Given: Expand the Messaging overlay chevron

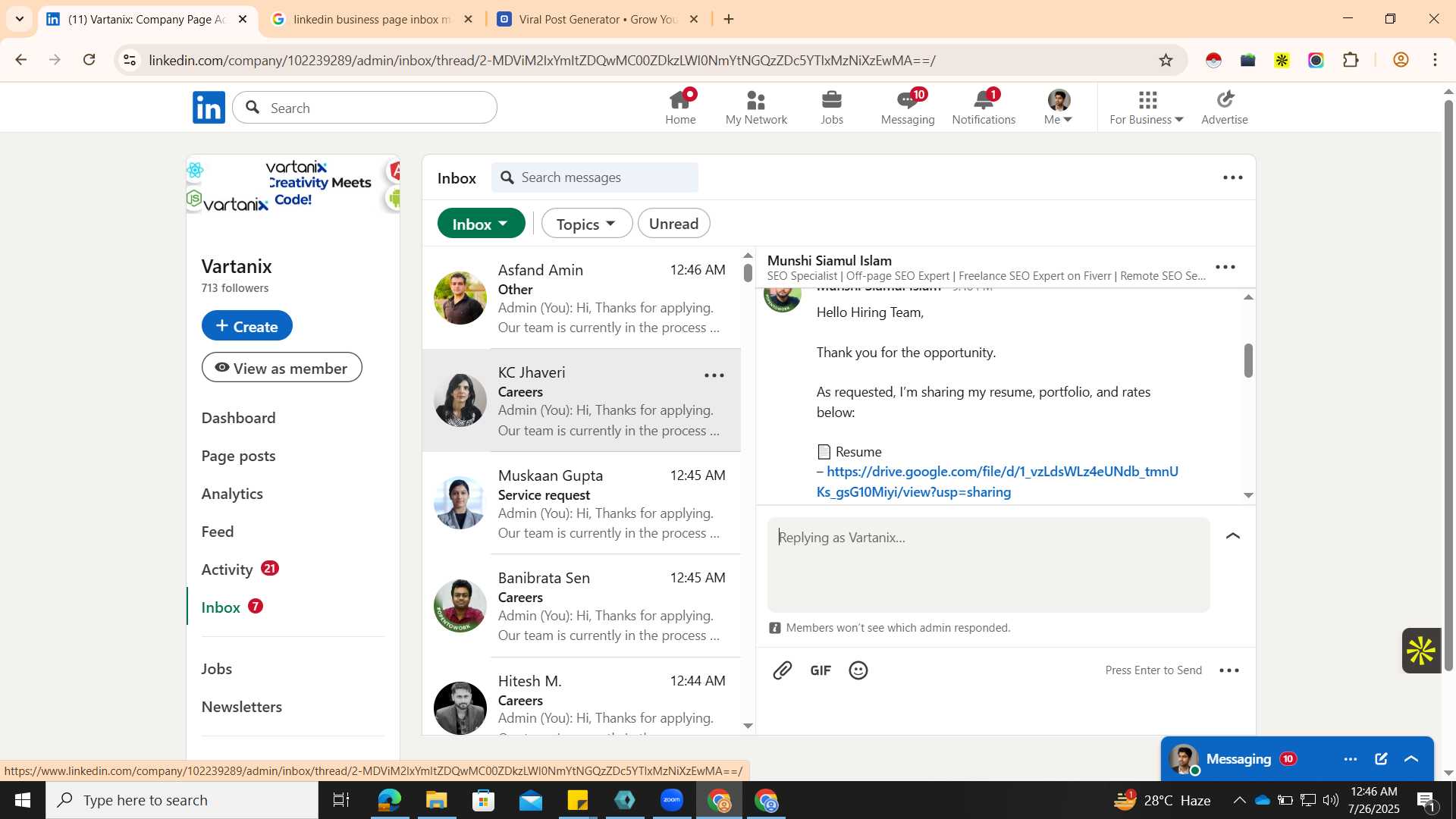Looking at the screenshot, I should point(1411,759).
